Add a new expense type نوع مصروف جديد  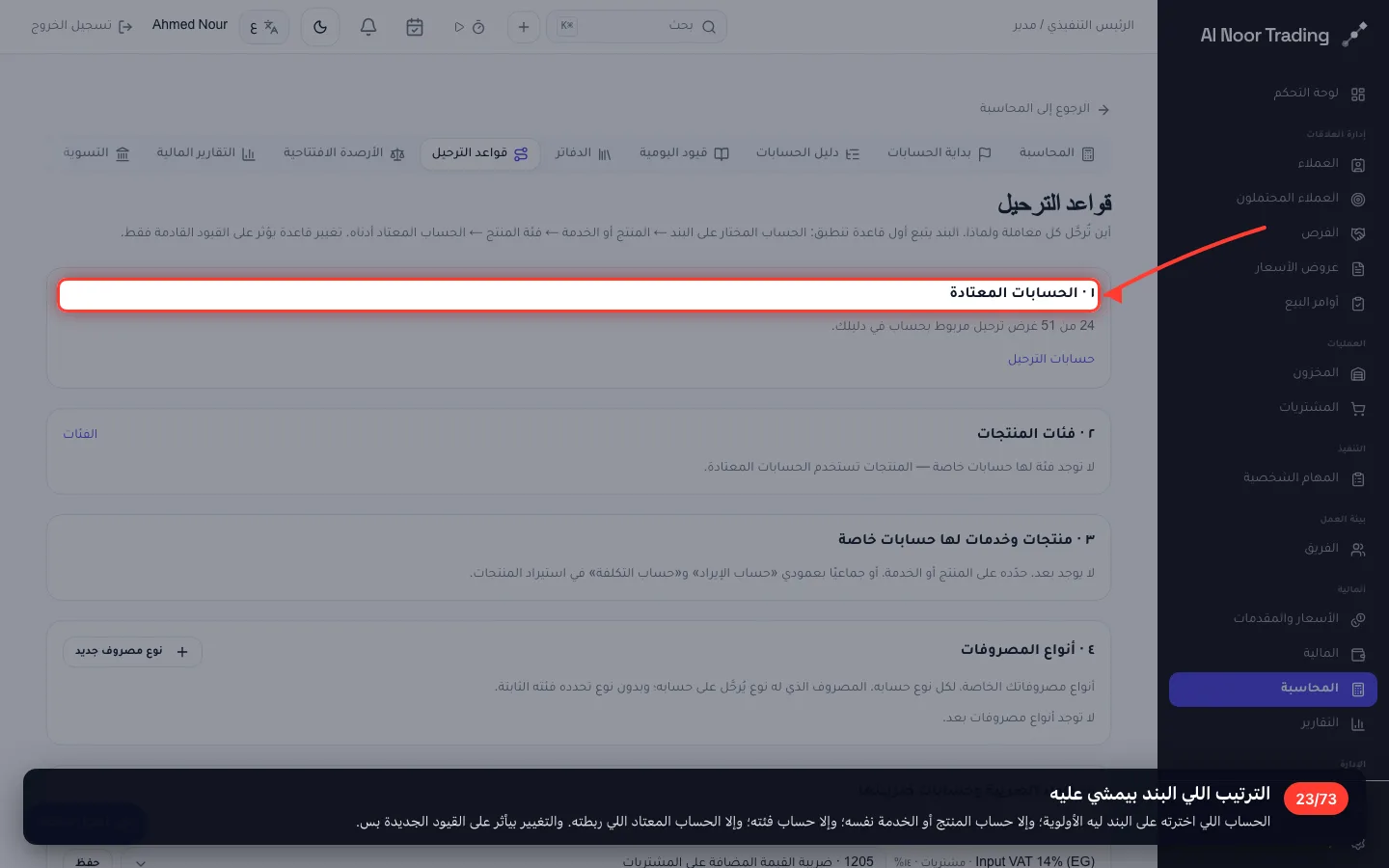[x=132, y=652]
